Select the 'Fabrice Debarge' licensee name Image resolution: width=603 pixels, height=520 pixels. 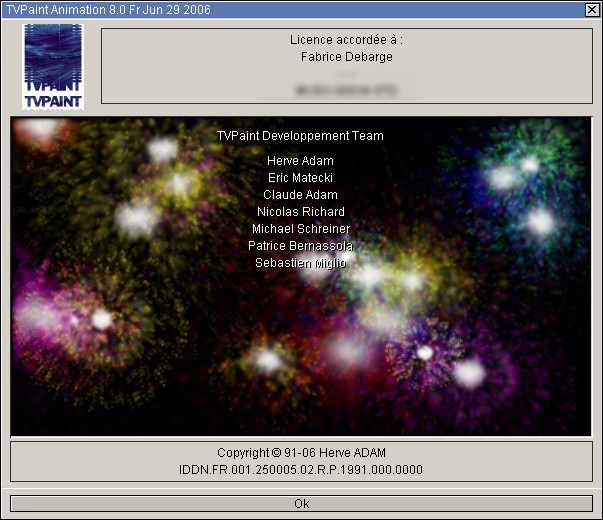(346, 57)
